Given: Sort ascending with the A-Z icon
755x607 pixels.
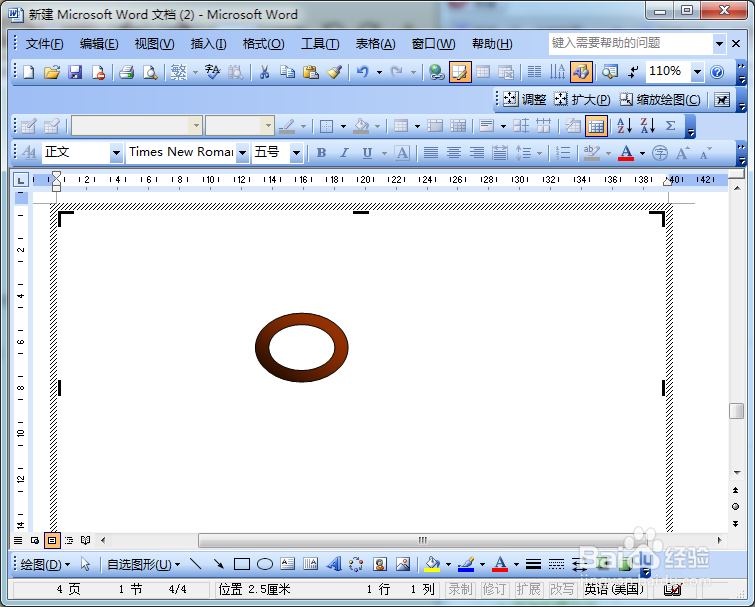Looking at the screenshot, I should pyautogui.click(x=625, y=126).
